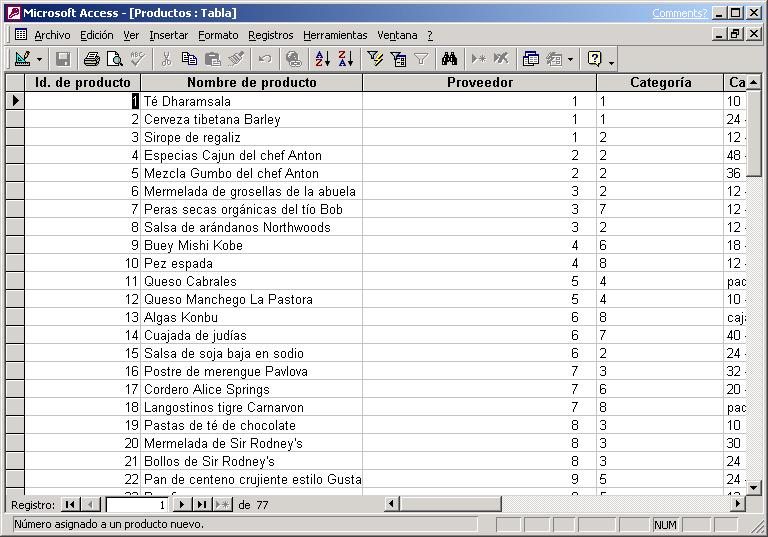The image size is (768, 537).
Task: Insert a hyperlink with the globe icon
Action: [293, 59]
